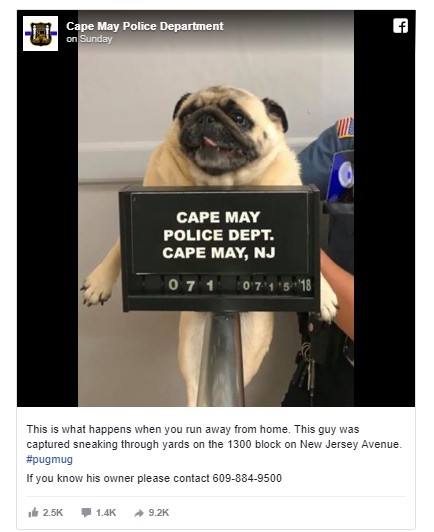Open the Cape May Police badge avatar
The height and width of the screenshot is (532, 434).
(40, 33)
